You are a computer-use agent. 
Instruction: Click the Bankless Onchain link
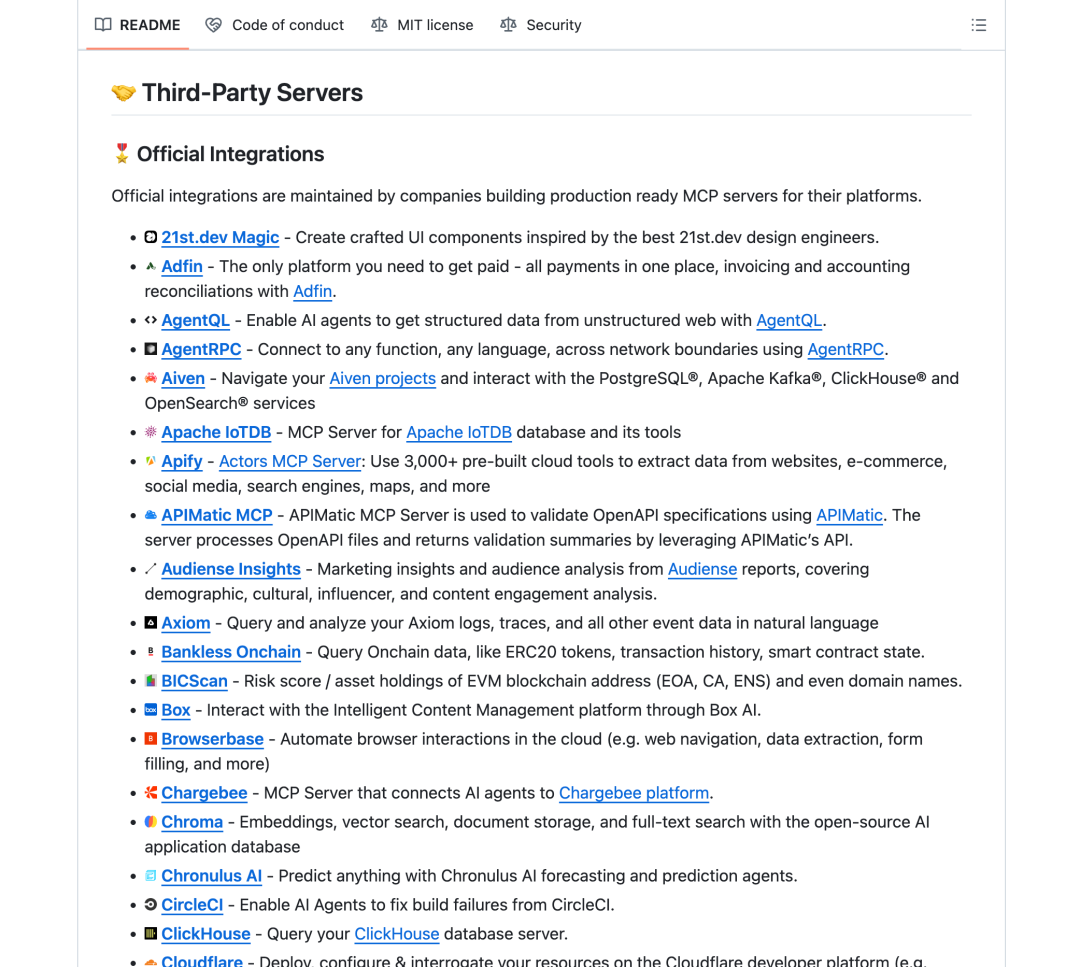tap(231, 652)
